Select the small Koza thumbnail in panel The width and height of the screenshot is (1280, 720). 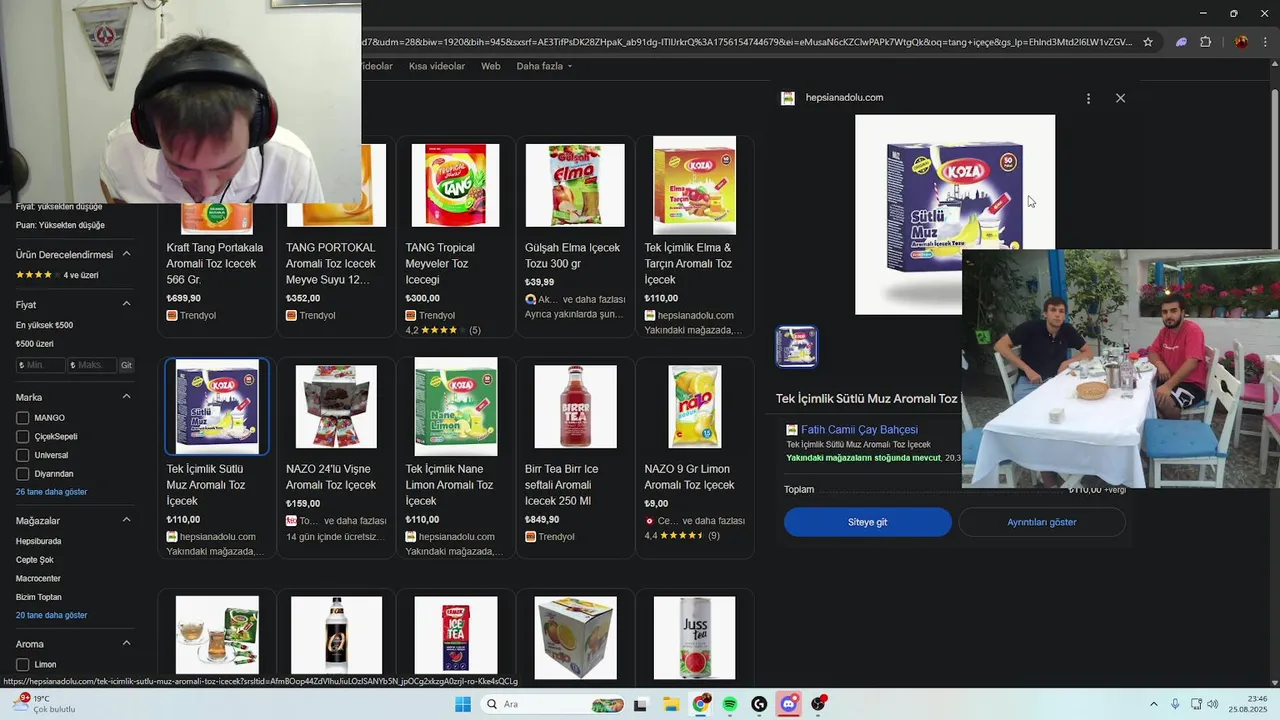797,347
